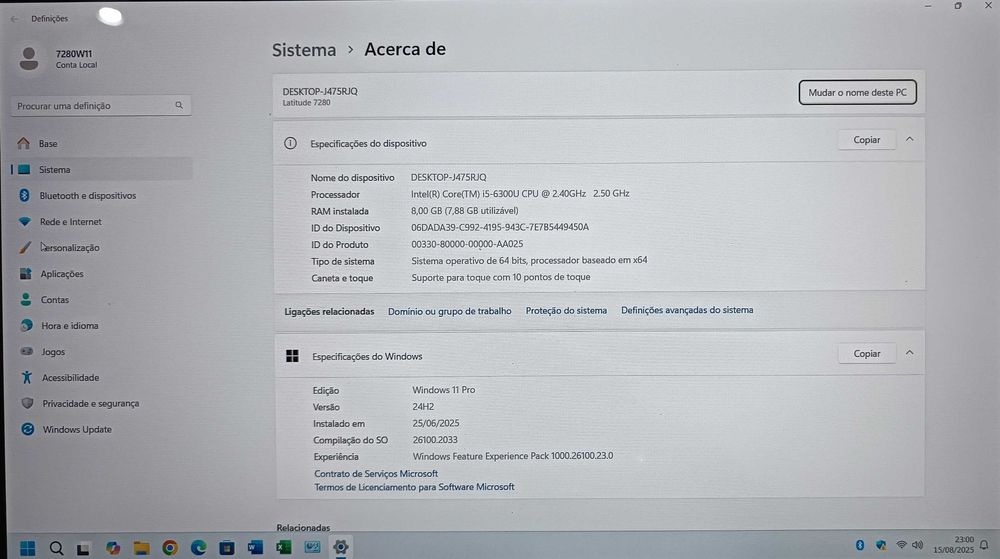Go back with the Definições back arrow
Image resolution: width=1000 pixels, height=559 pixels.
click(x=14, y=19)
